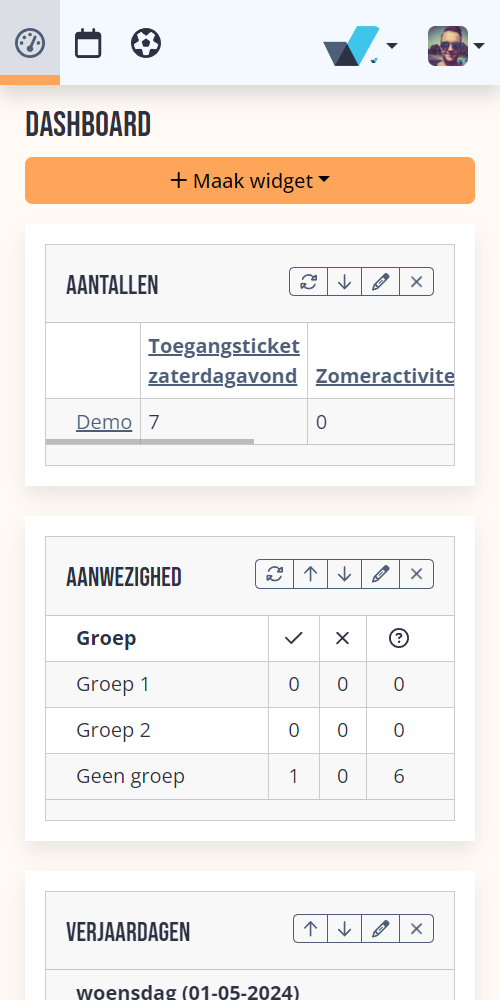Move the Aanwezigheid widget down
The width and height of the screenshot is (500, 1000).
pos(344,574)
